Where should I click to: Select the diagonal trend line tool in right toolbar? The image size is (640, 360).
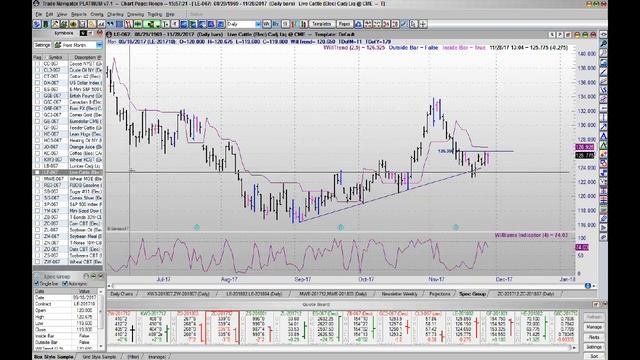pos(604,72)
